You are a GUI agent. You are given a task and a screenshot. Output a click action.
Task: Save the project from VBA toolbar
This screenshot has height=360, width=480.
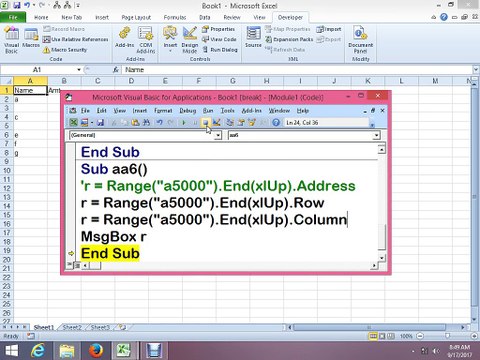coord(100,123)
